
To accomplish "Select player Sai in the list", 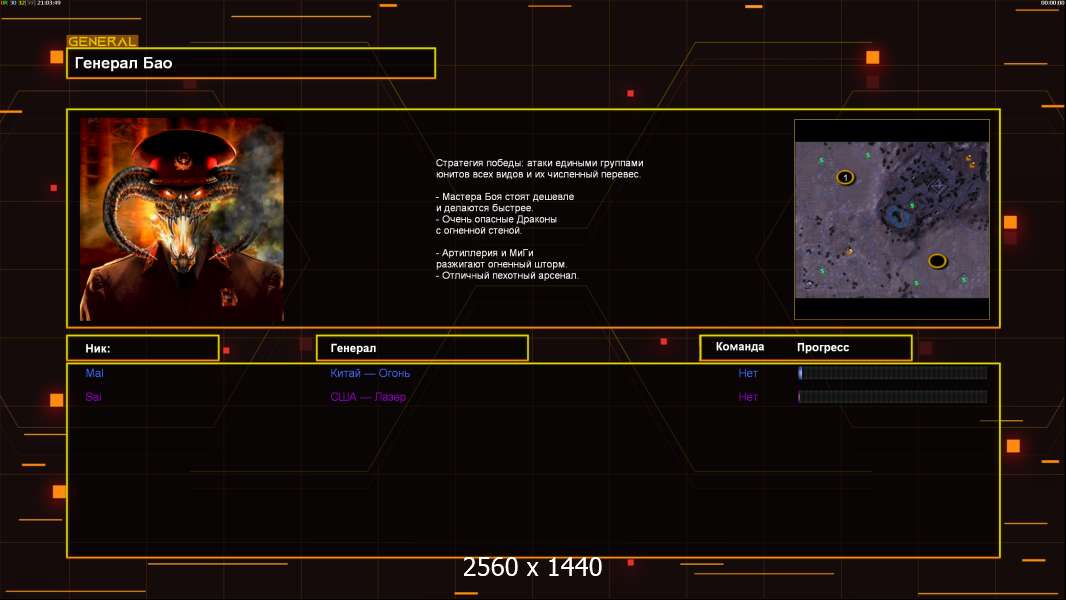I will [93, 397].
